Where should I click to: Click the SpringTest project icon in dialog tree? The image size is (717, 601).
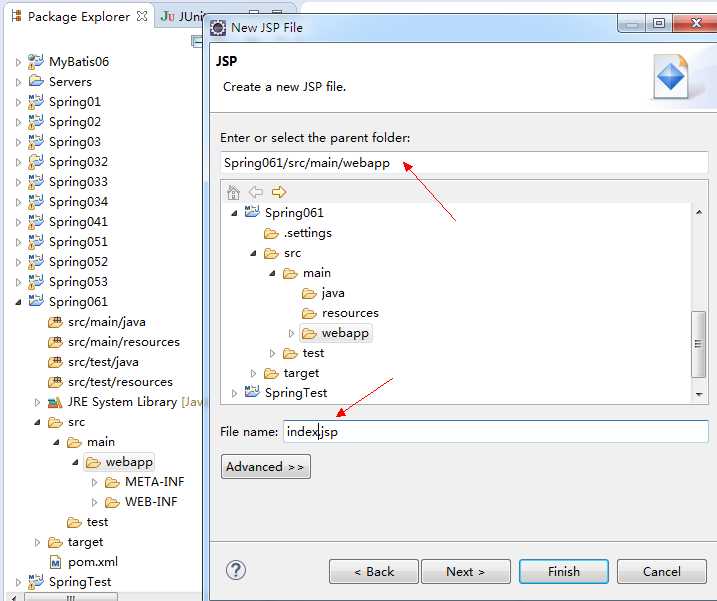pyautogui.click(x=252, y=392)
